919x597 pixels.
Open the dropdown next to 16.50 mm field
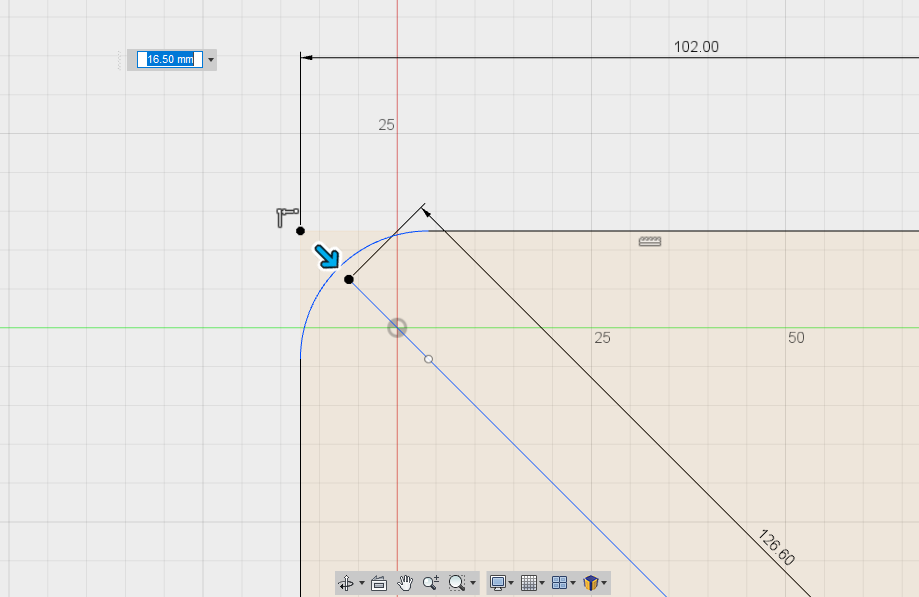[x=211, y=60]
